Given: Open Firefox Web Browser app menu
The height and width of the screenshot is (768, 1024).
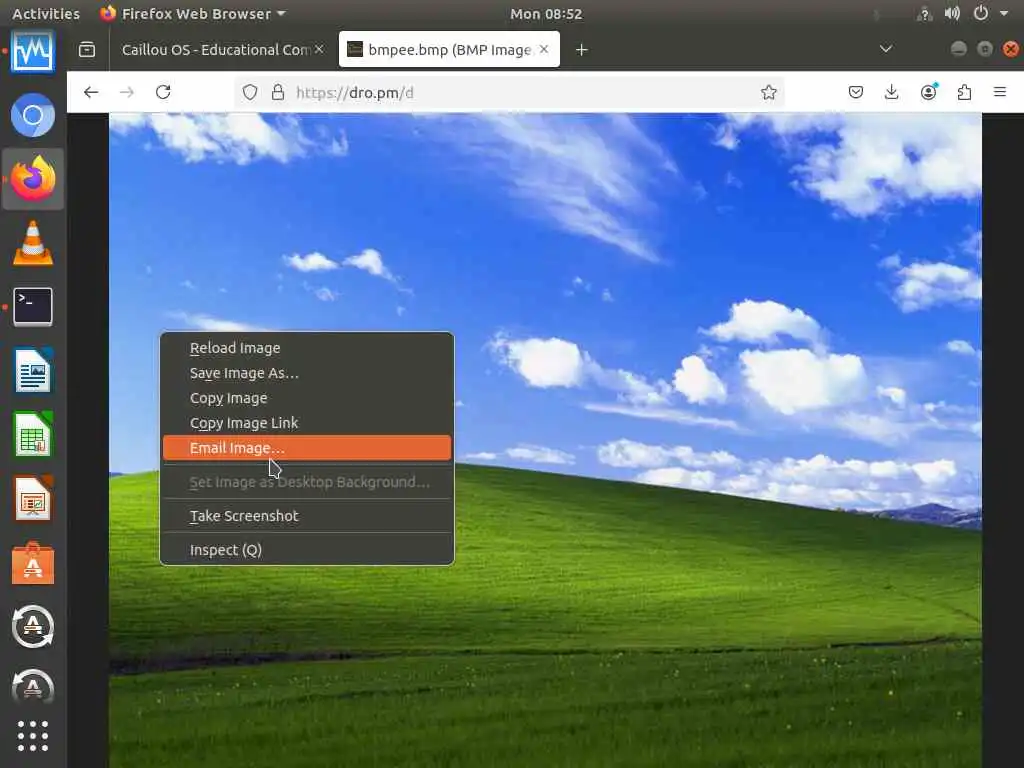Looking at the screenshot, I should tap(193, 14).
